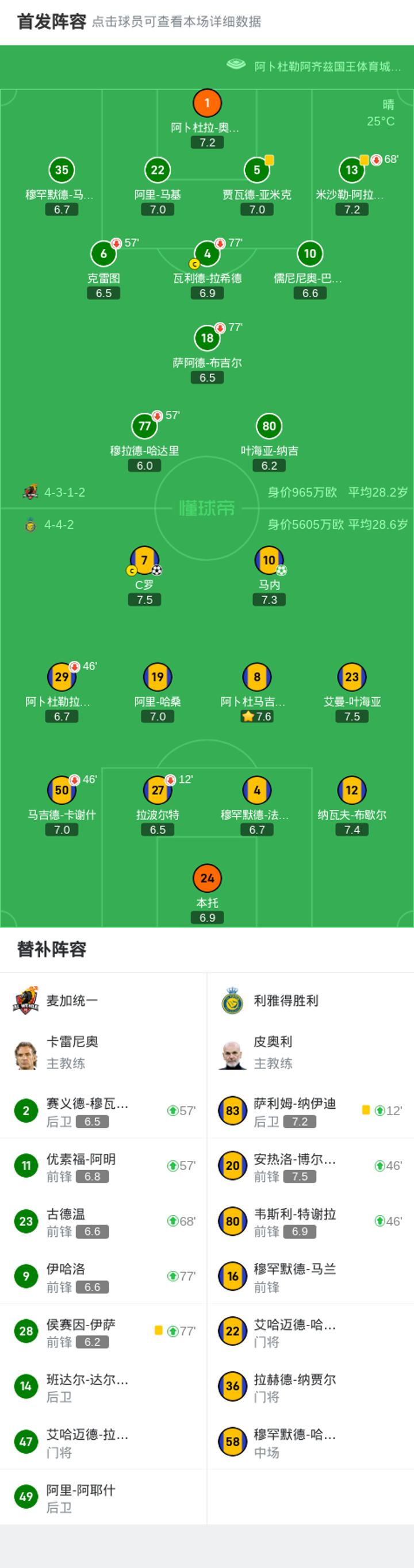Select 古德温 number 23 substitute row
The height and width of the screenshot is (1568, 414).
pos(103,1221)
